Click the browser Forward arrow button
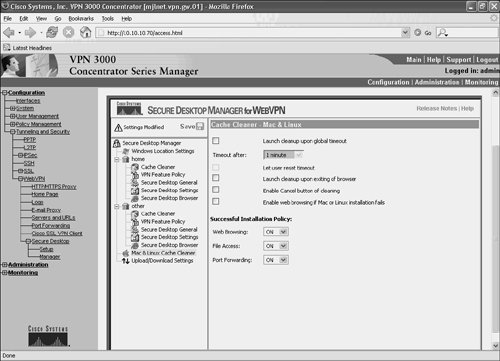 click(31, 32)
